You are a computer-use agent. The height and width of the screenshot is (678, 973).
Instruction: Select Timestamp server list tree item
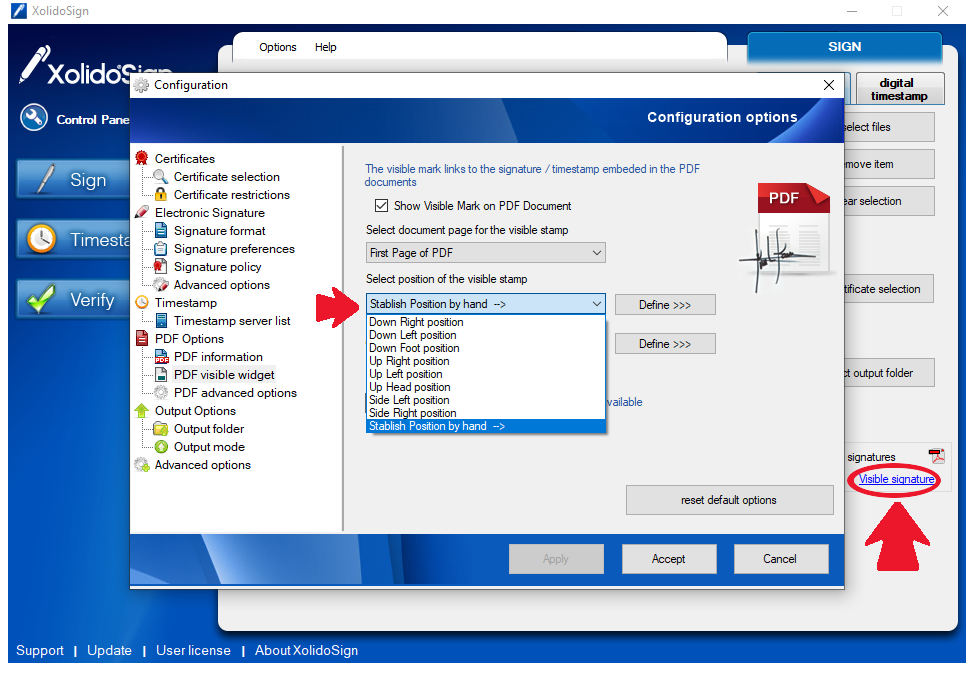click(231, 321)
